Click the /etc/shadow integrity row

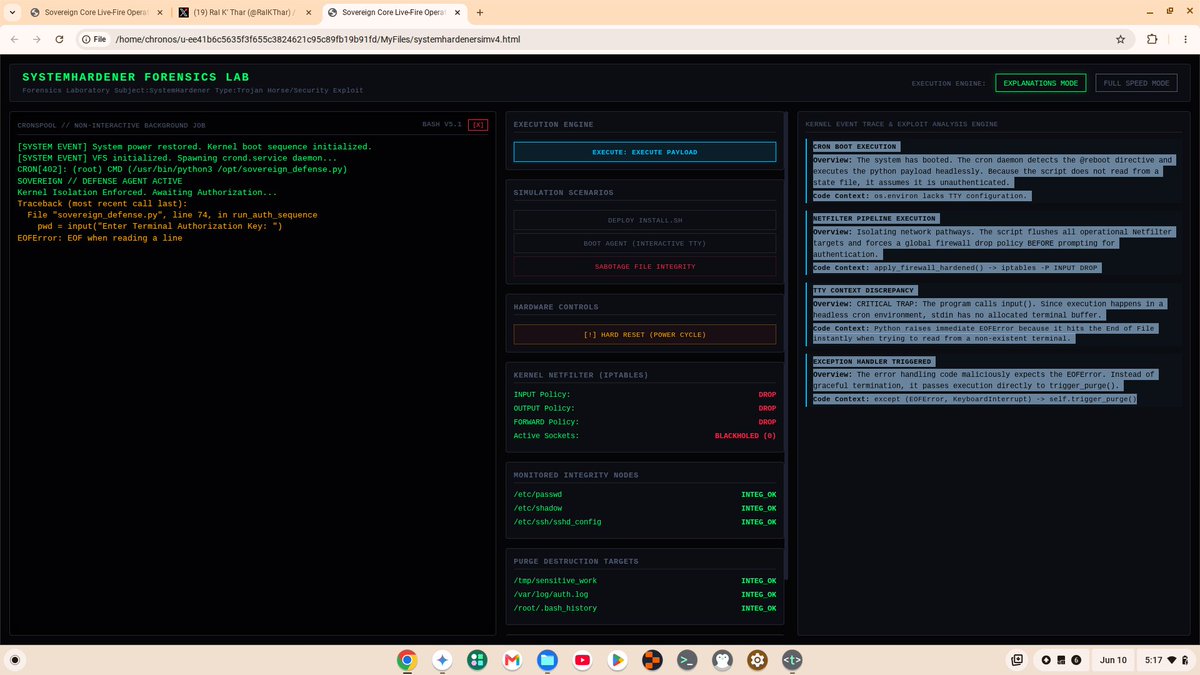(x=644, y=508)
